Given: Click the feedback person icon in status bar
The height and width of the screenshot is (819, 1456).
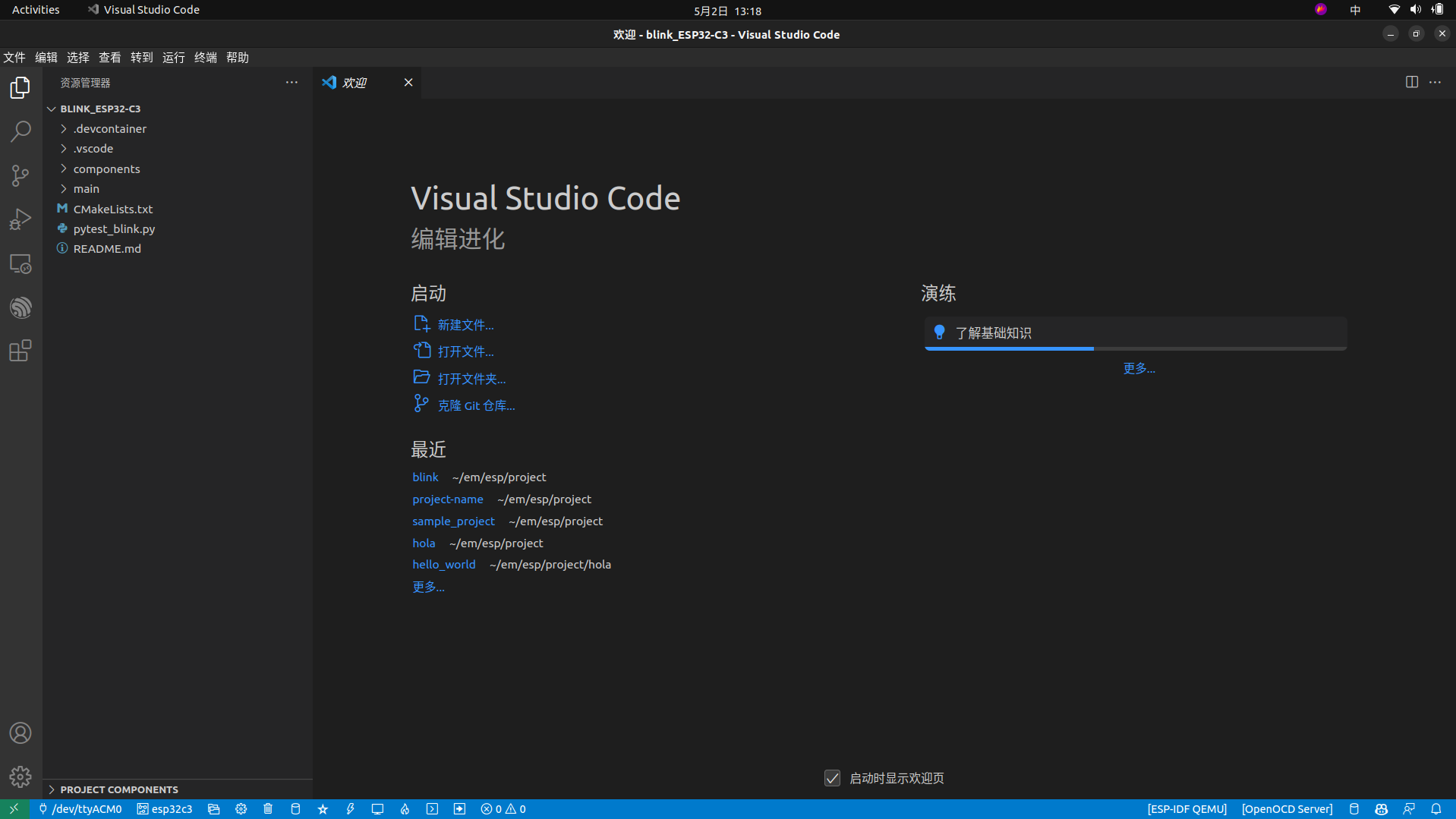Looking at the screenshot, I should 1409,809.
